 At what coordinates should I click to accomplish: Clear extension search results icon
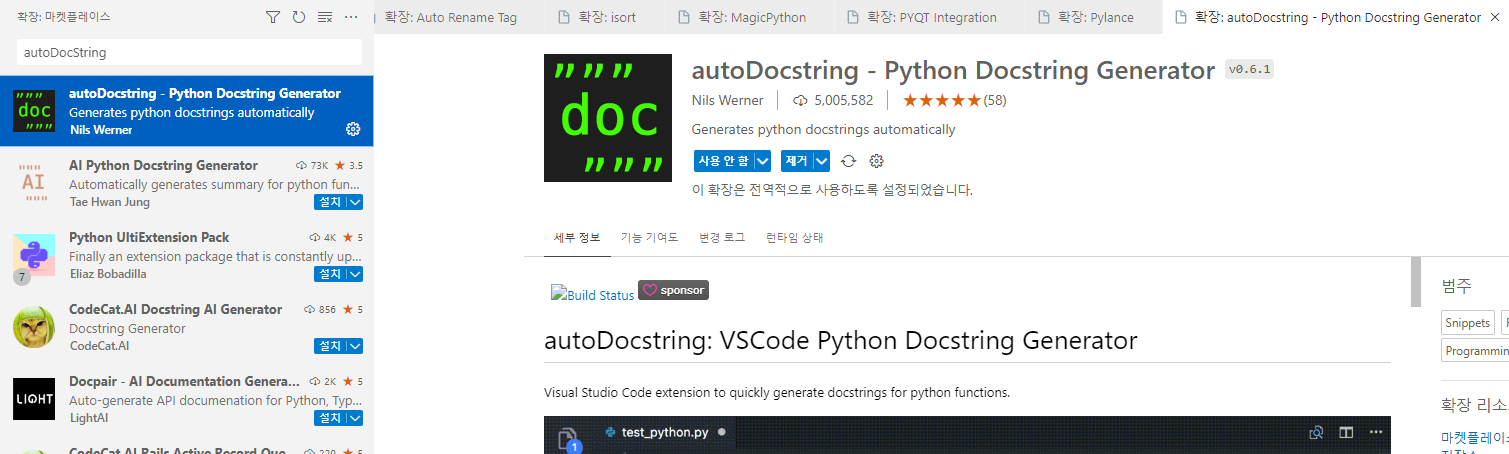pos(325,17)
